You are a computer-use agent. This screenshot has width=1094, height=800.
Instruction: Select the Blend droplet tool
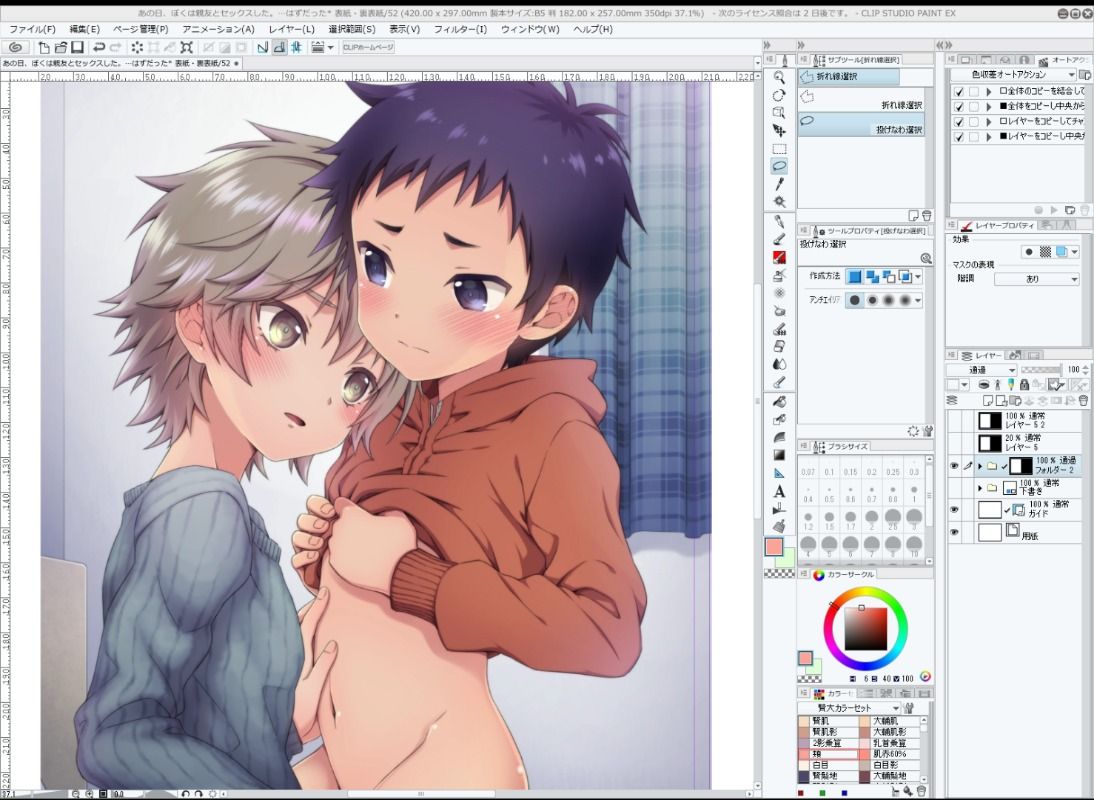tap(779, 364)
